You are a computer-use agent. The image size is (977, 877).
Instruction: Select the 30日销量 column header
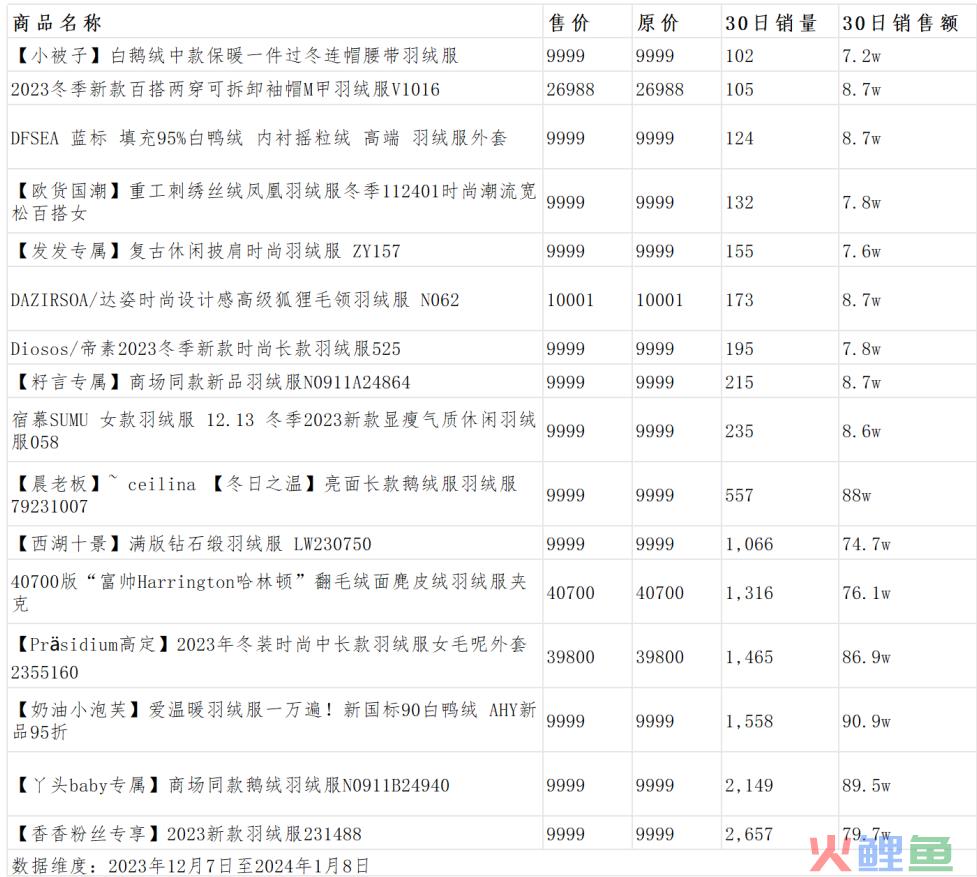(770, 23)
